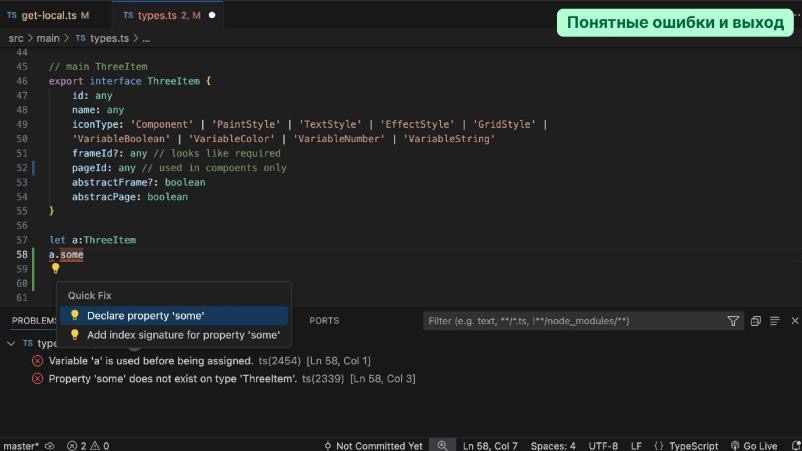Click the collapse all problems icon
Screen dimensions: 802x451
(x=755, y=321)
